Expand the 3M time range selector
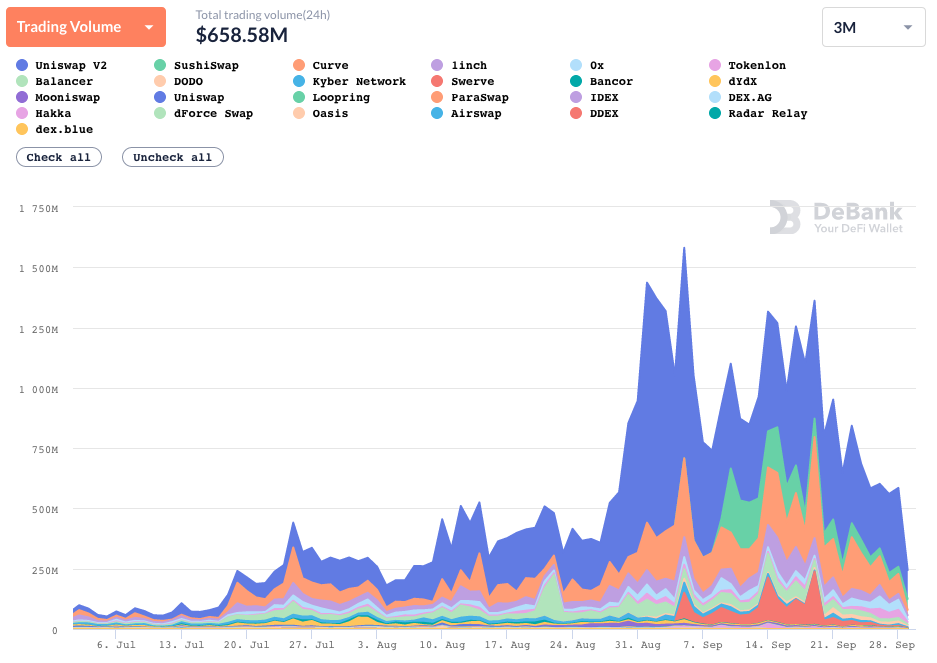Screen dimensions: 937x663 pos(873,28)
